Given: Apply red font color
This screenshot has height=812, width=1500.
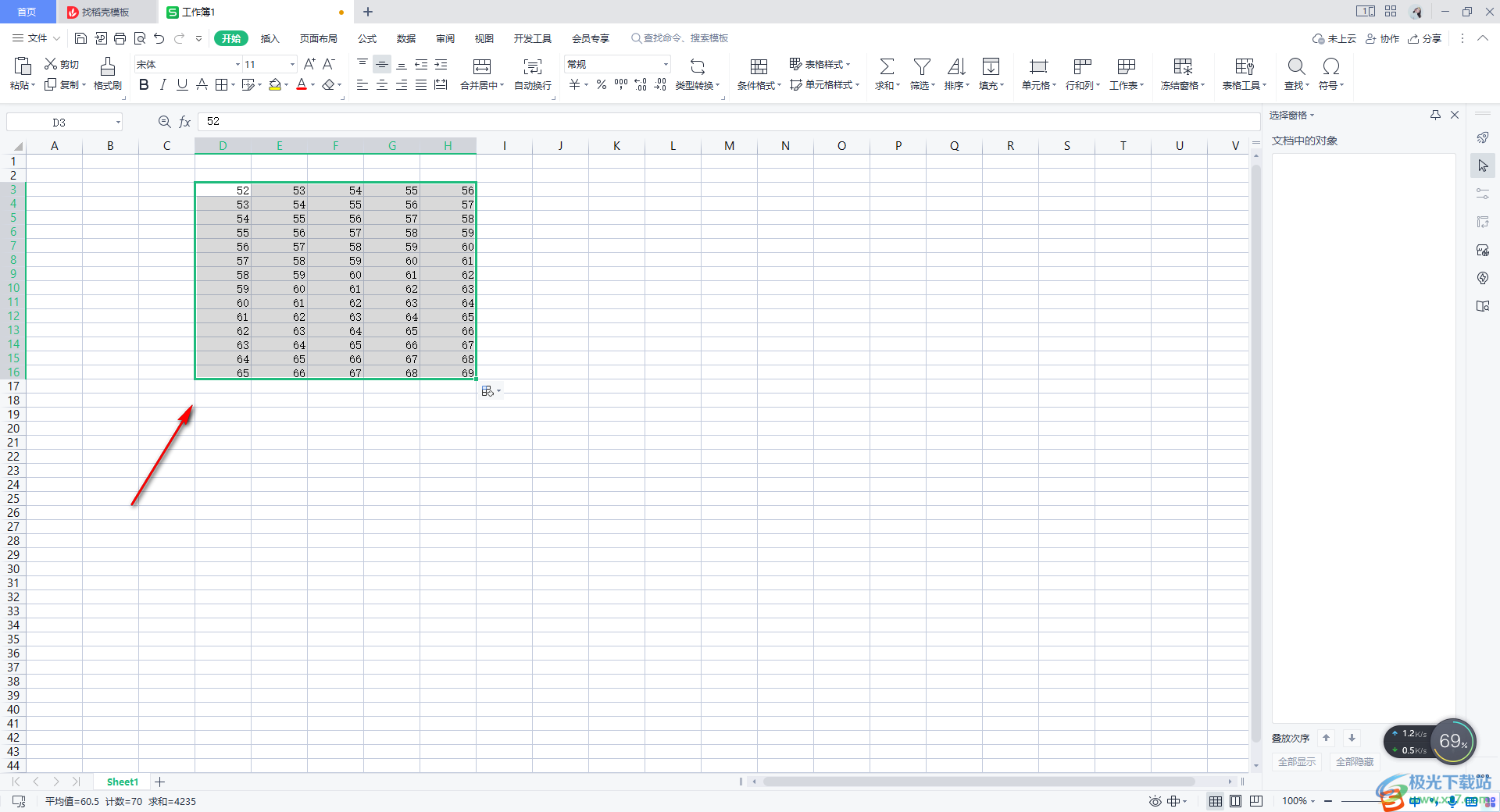Looking at the screenshot, I should [x=302, y=84].
